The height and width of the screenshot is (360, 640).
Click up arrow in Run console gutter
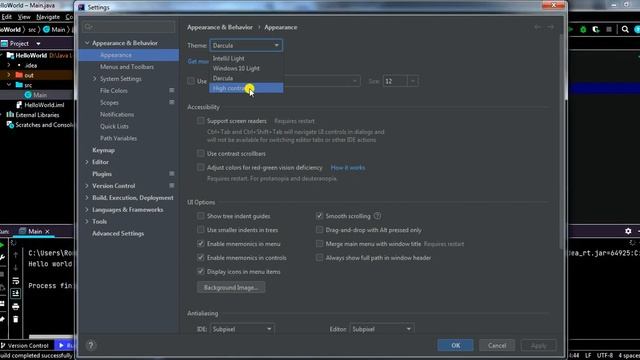(16, 255)
